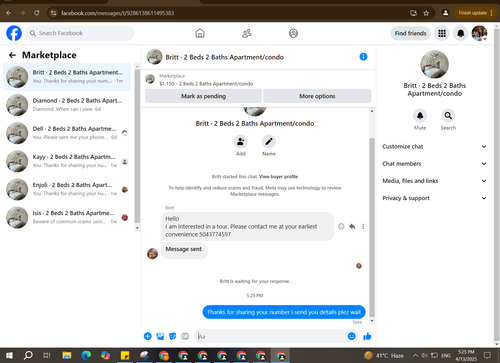The image size is (500, 363).
Task: Send a thumbs-up like
Action: (x=367, y=336)
